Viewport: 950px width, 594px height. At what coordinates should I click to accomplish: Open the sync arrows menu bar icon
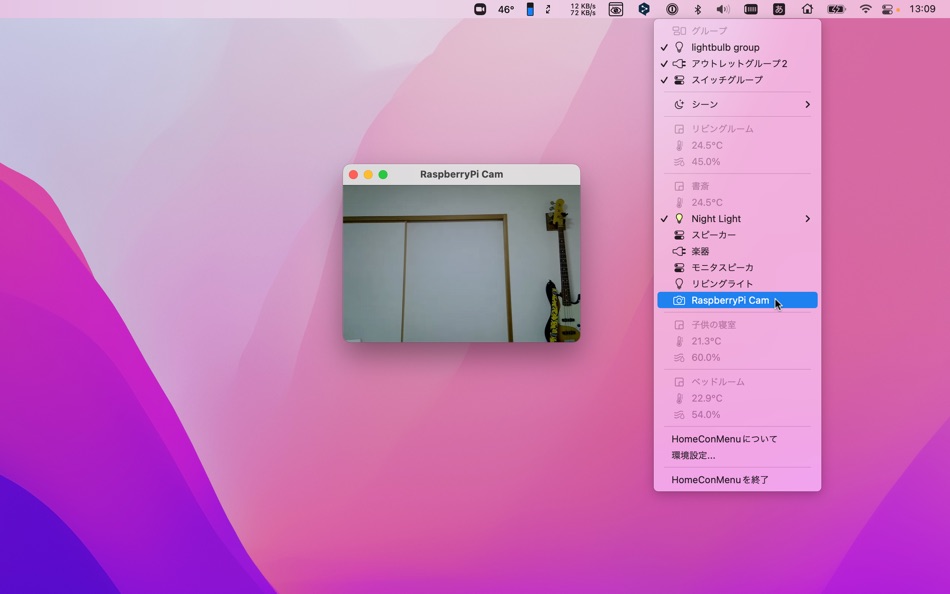pyautogui.click(x=548, y=9)
